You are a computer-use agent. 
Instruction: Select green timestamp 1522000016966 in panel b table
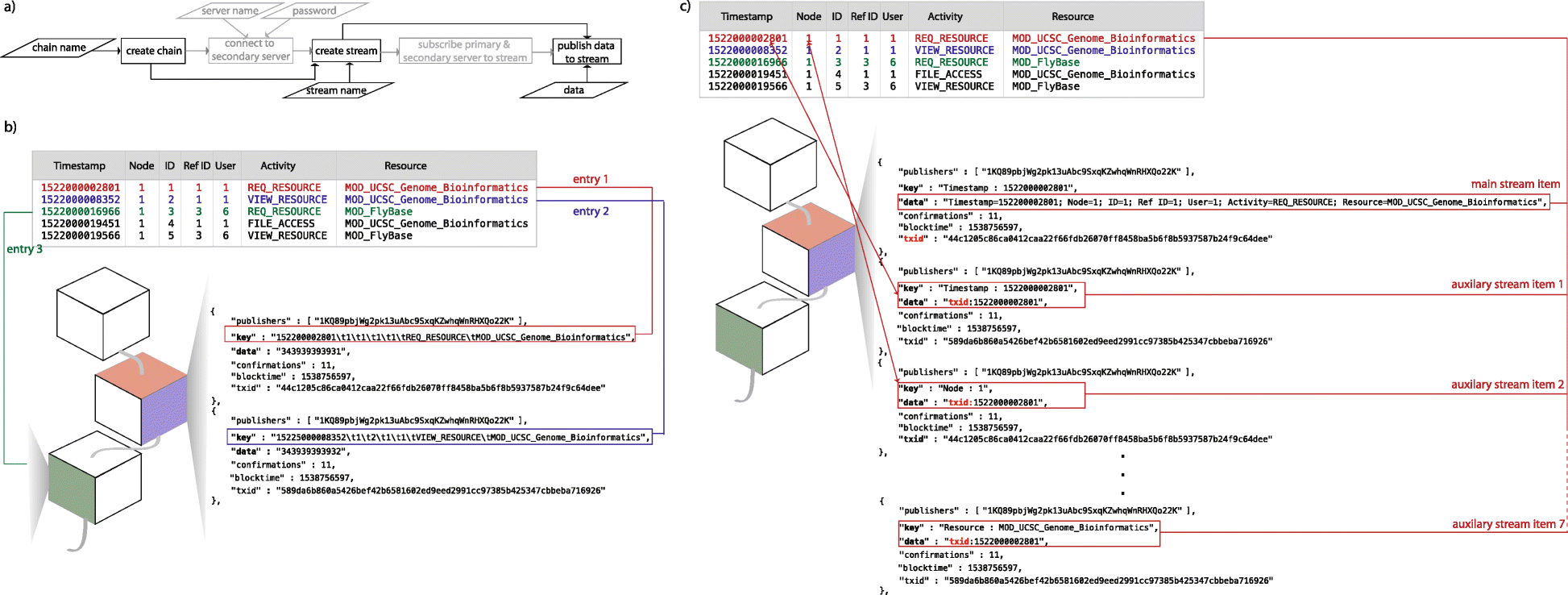click(81, 211)
